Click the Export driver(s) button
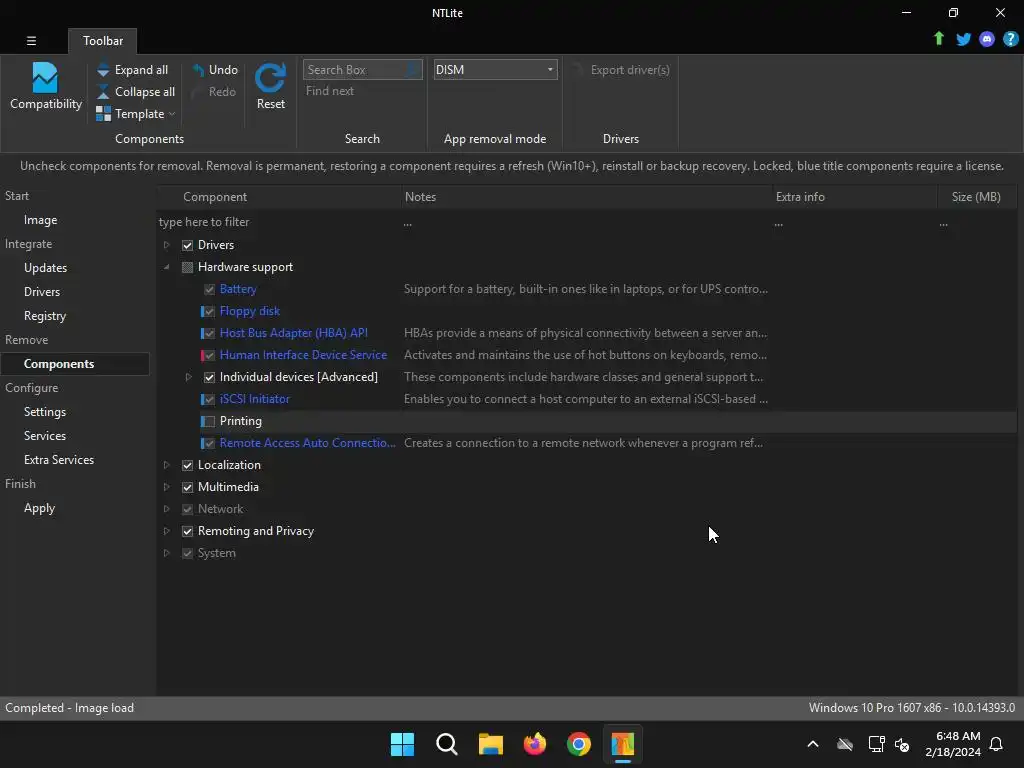 620,70
